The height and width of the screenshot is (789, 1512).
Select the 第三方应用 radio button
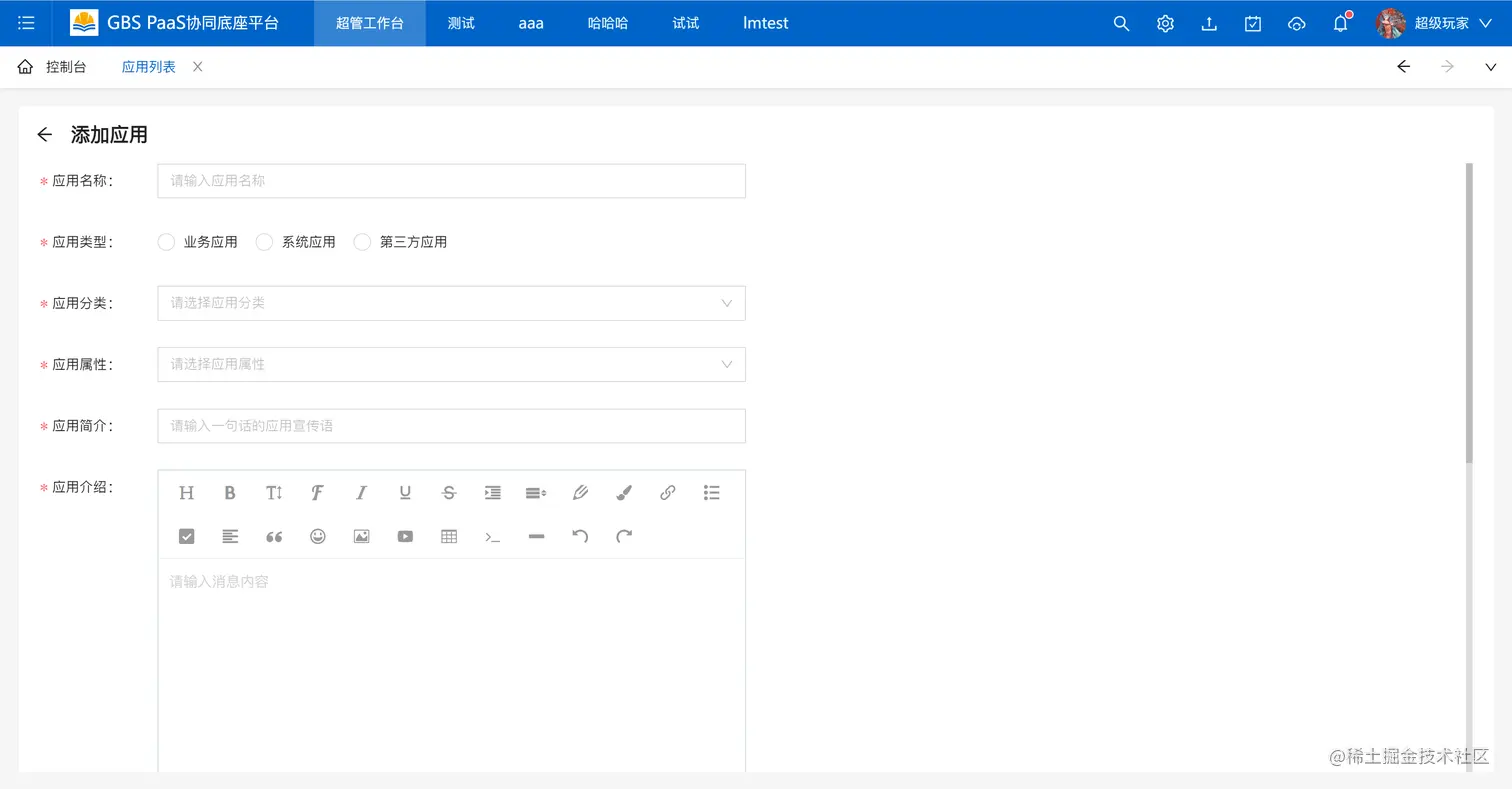(362, 242)
